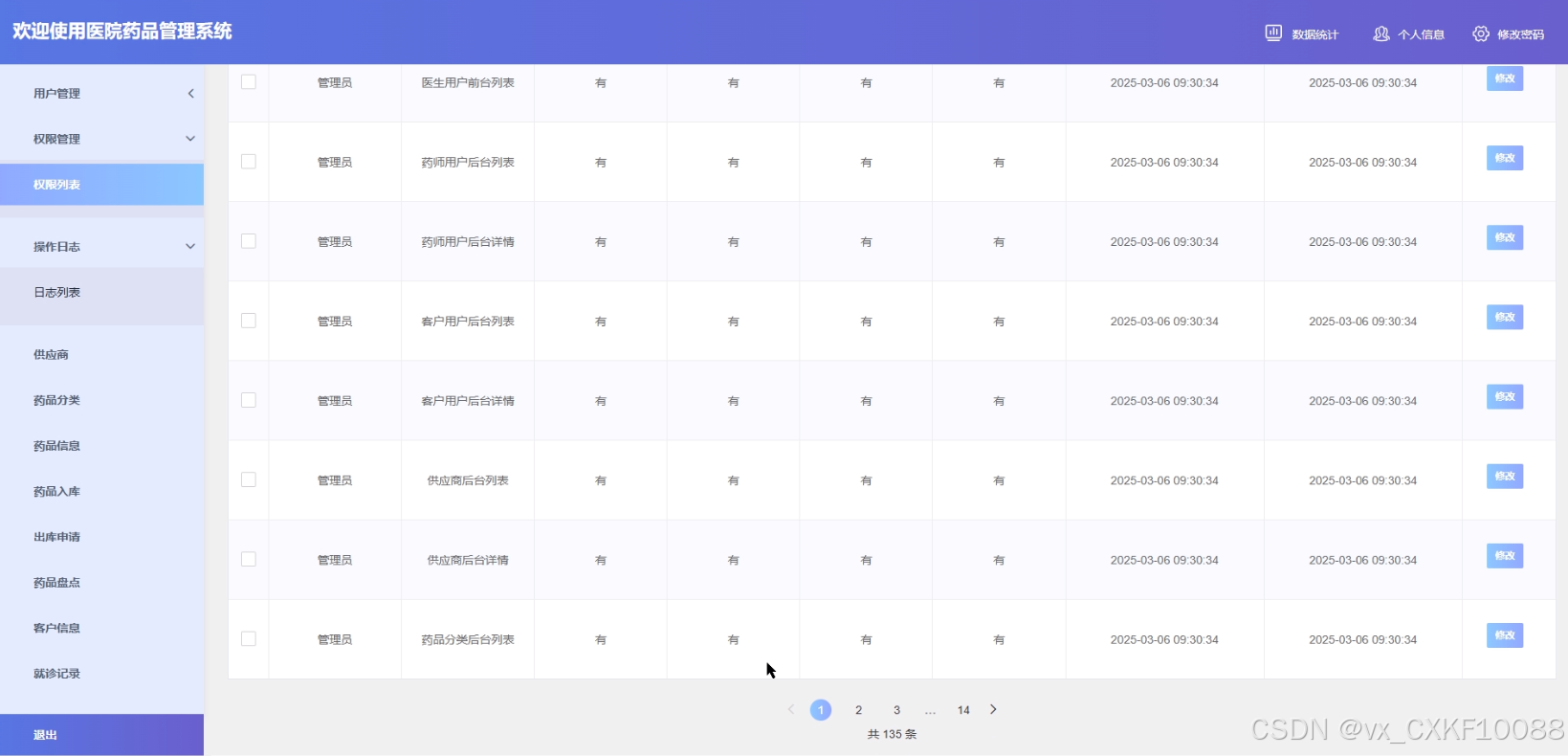The width and height of the screenshot is (1568, 756).
Task: Go to page 2
Action: point(859,710)
